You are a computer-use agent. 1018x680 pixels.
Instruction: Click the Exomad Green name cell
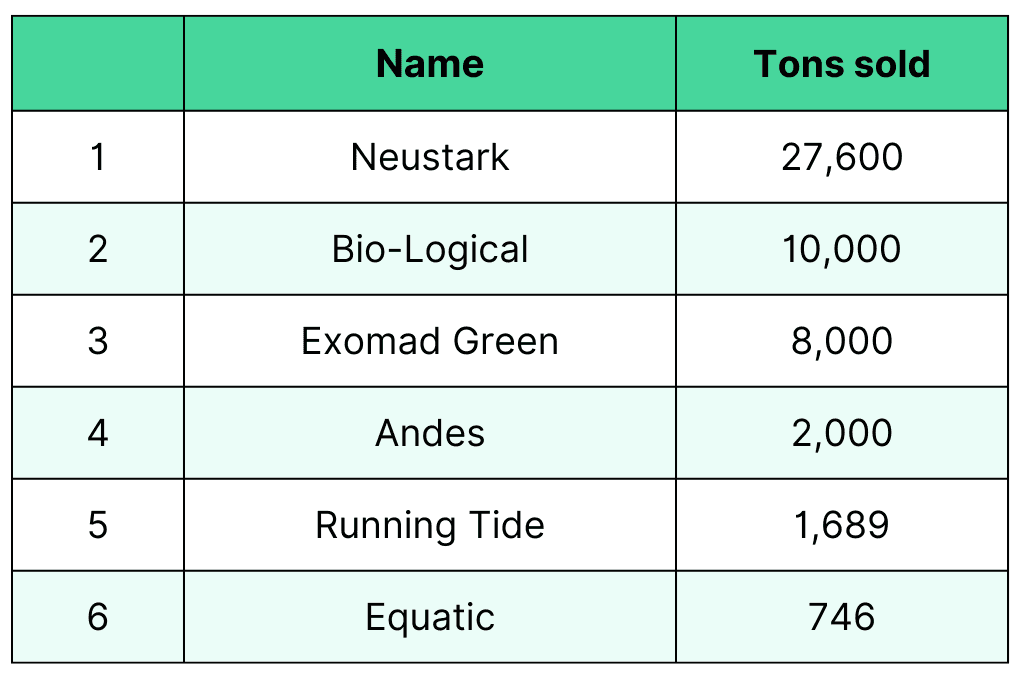coord(430,341)
